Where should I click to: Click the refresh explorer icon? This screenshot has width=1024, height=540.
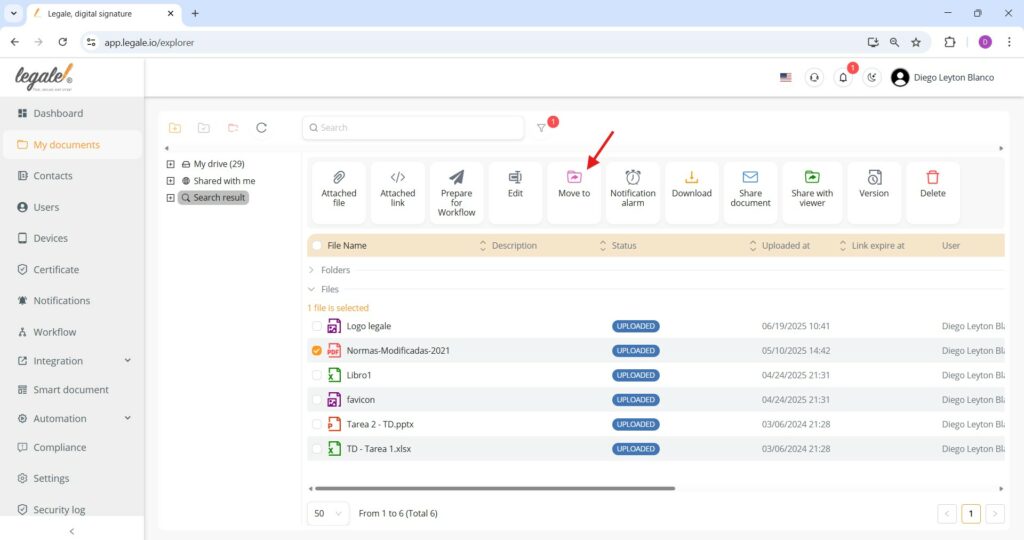click(x=261, y=127)
